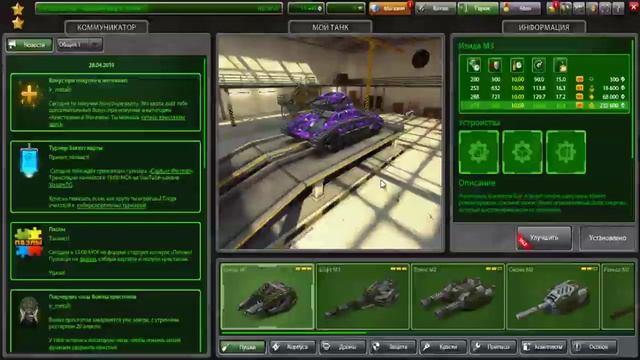Click the golden plus bonus news icon
The image size is (640, 360).
point(29,95)
